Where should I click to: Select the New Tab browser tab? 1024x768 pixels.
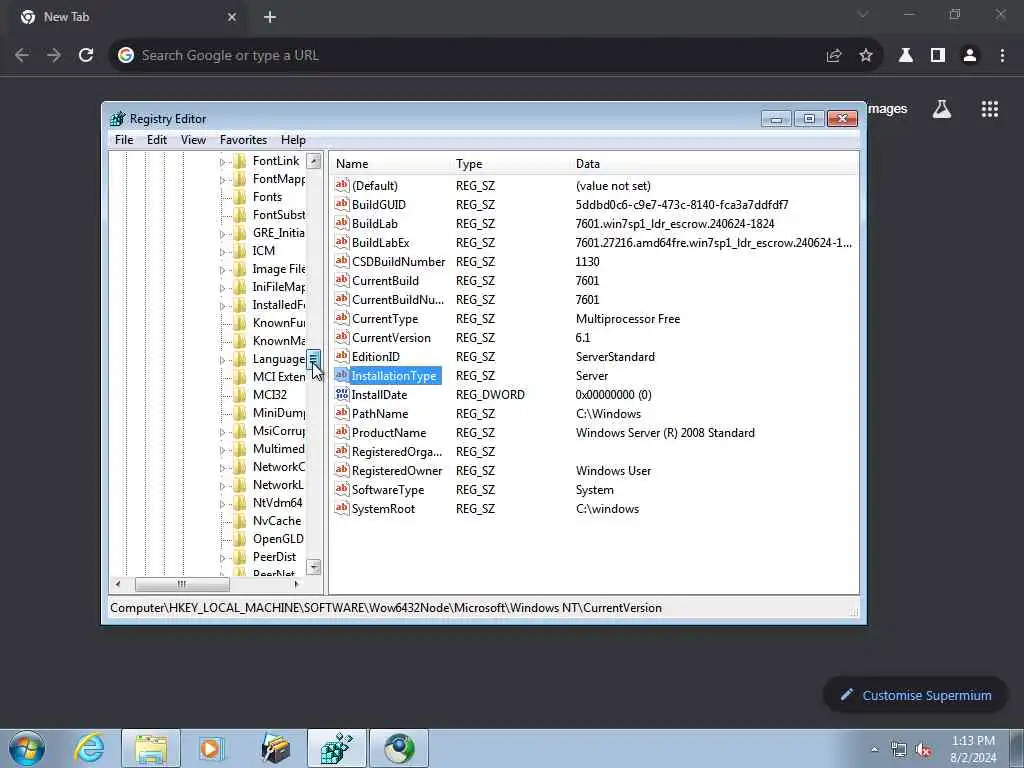[129, 17]
